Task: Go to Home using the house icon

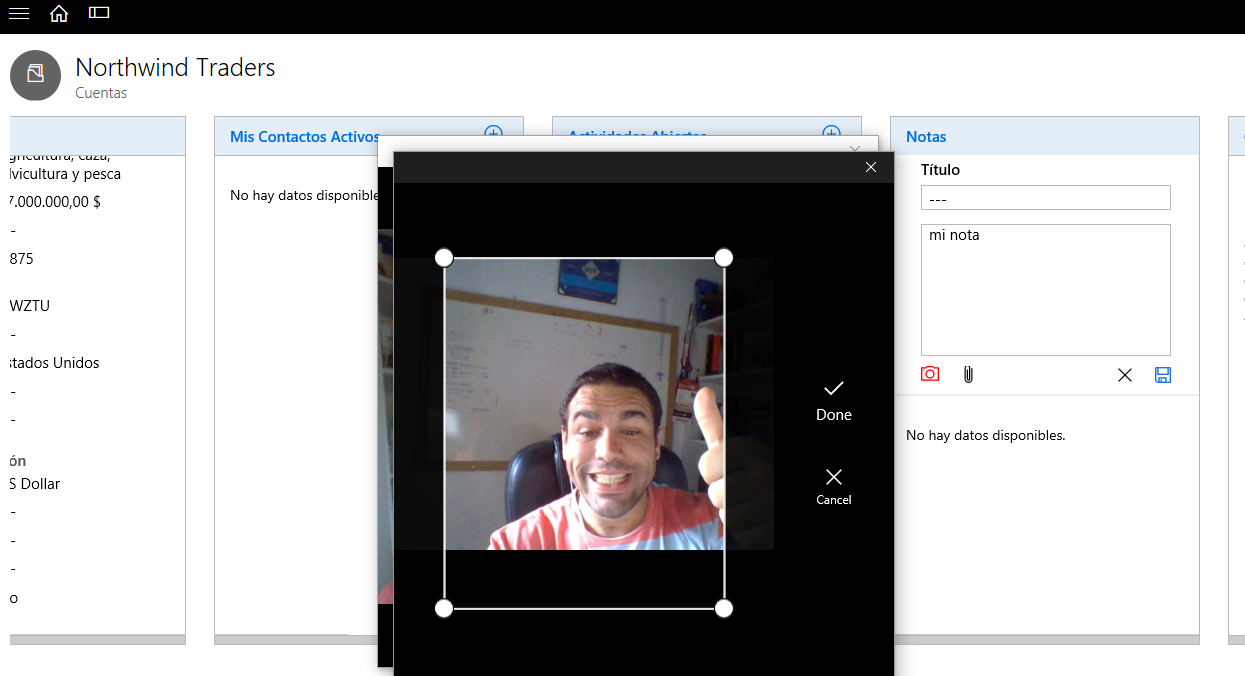Action: click(x=59, y=13)
